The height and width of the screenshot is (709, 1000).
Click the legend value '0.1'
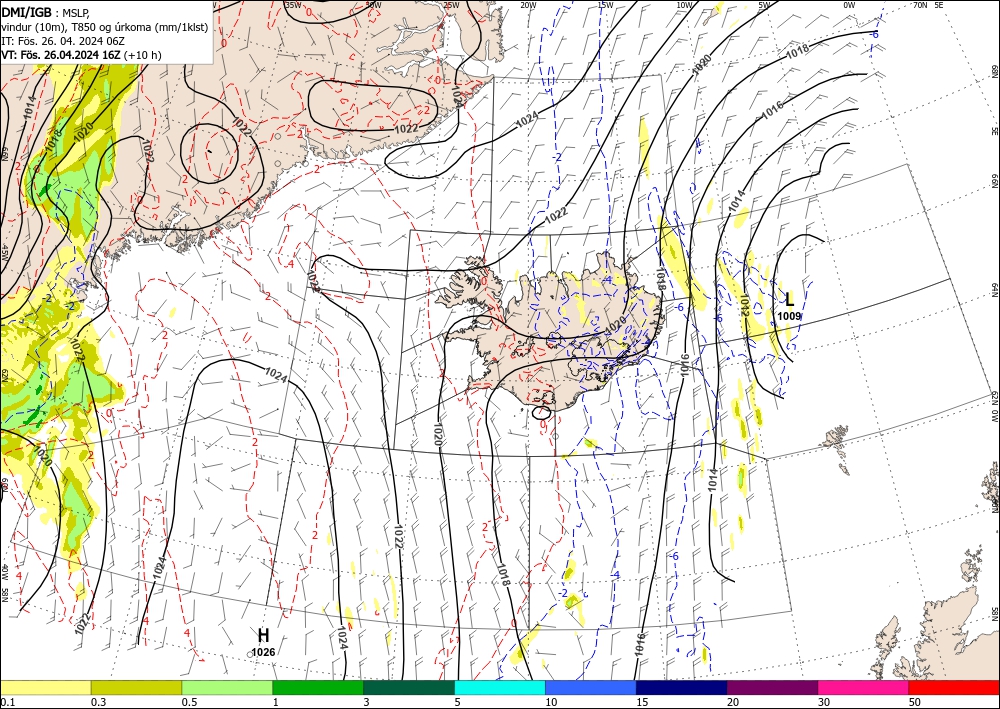coord(6,702)
